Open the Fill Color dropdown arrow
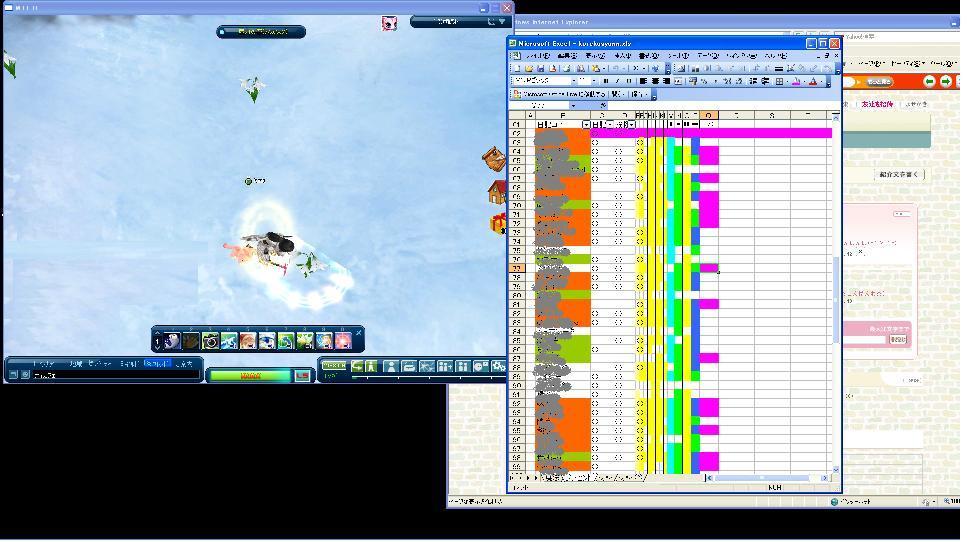Viewport: 967px width, 542px height. coord(804,81)
